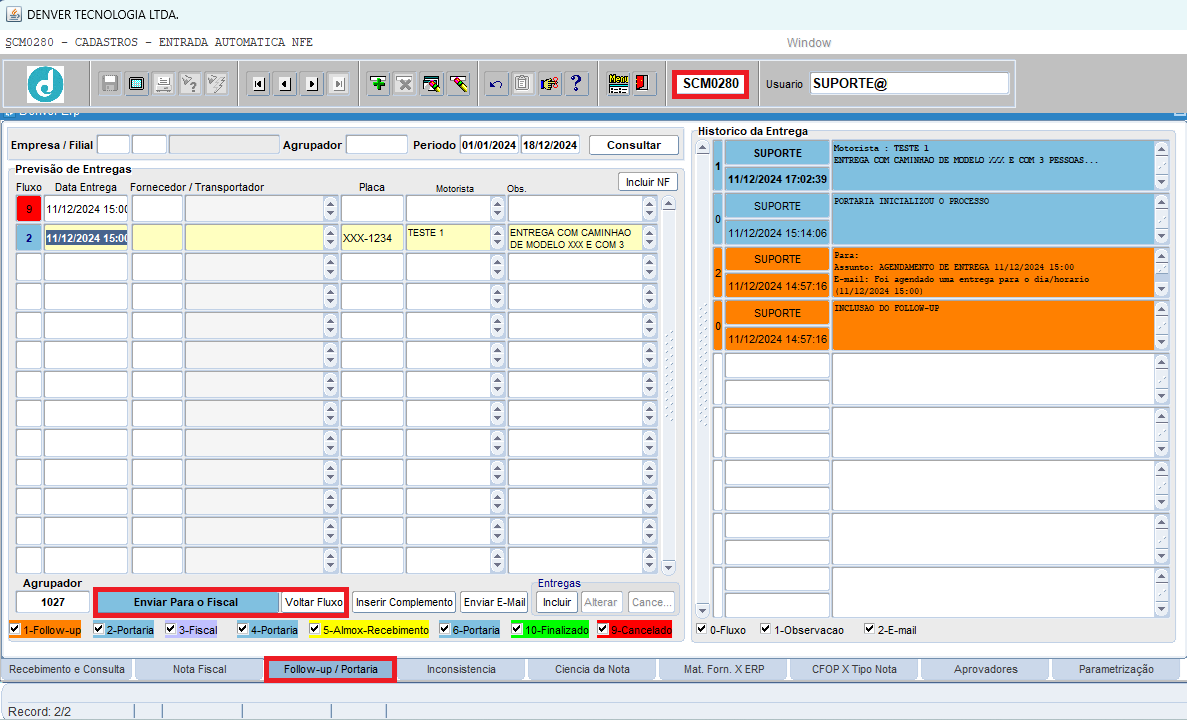Click the Print toolbar icon

pos(164,83)
